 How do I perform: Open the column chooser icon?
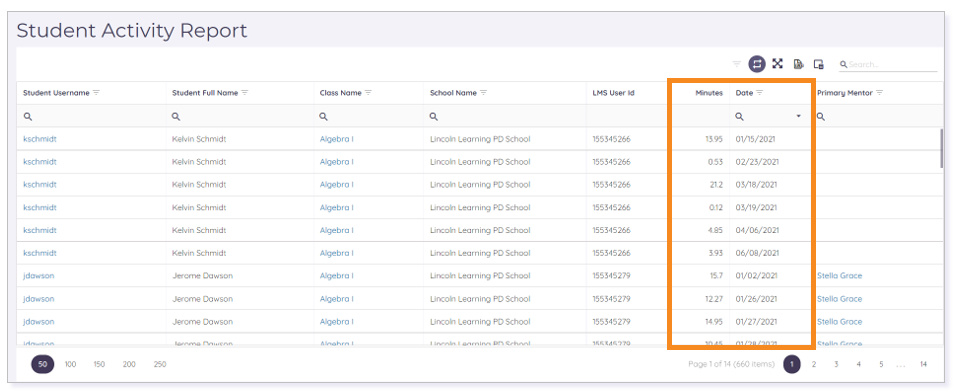pos(818,64)
